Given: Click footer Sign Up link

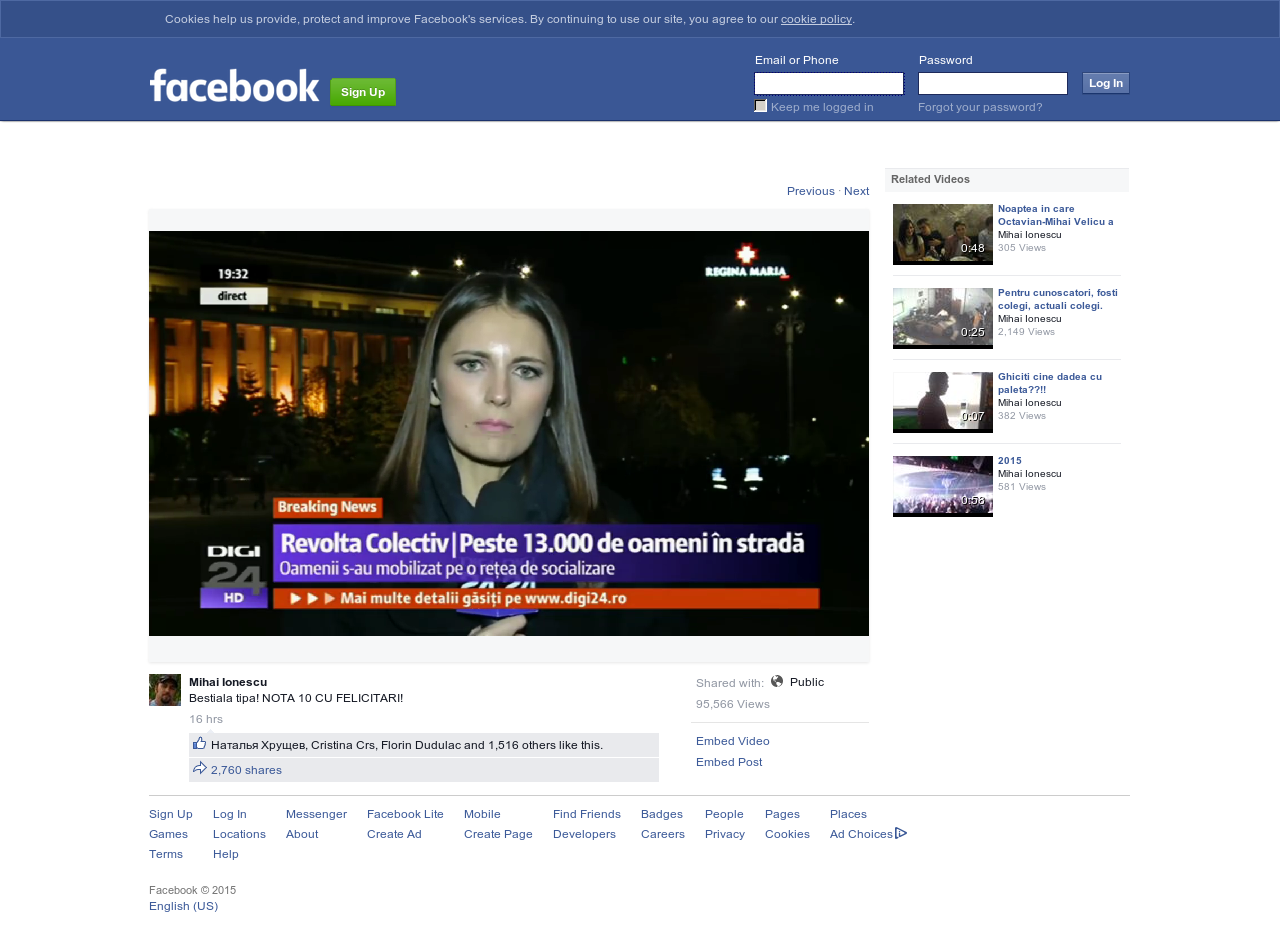Looking at the screenshot, I should pyautogui.click(x=171, y=814).
